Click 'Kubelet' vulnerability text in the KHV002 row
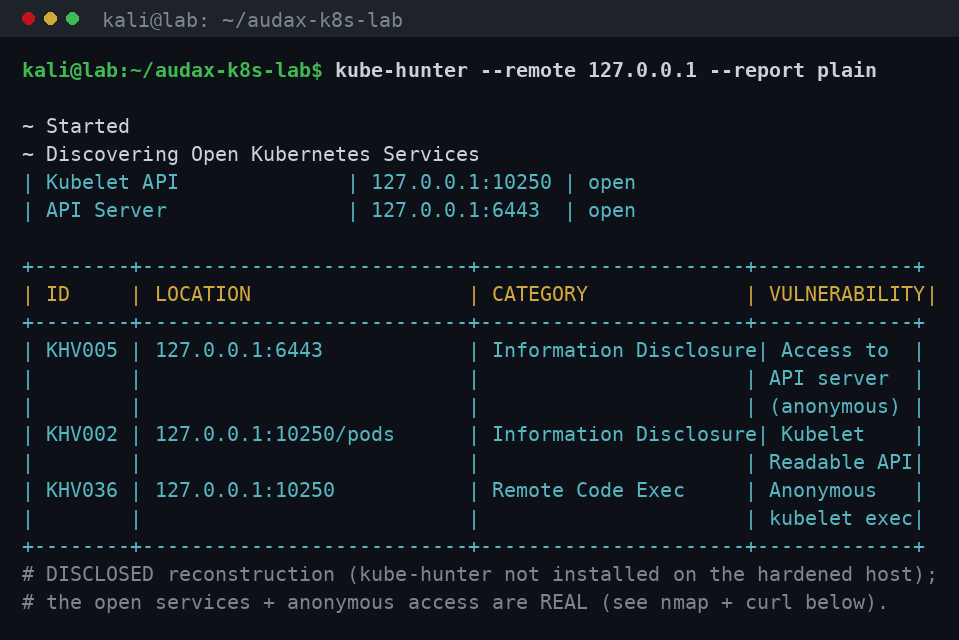This screenshot has height=640, width=959. pyautogui.click(x=822, y=434)
